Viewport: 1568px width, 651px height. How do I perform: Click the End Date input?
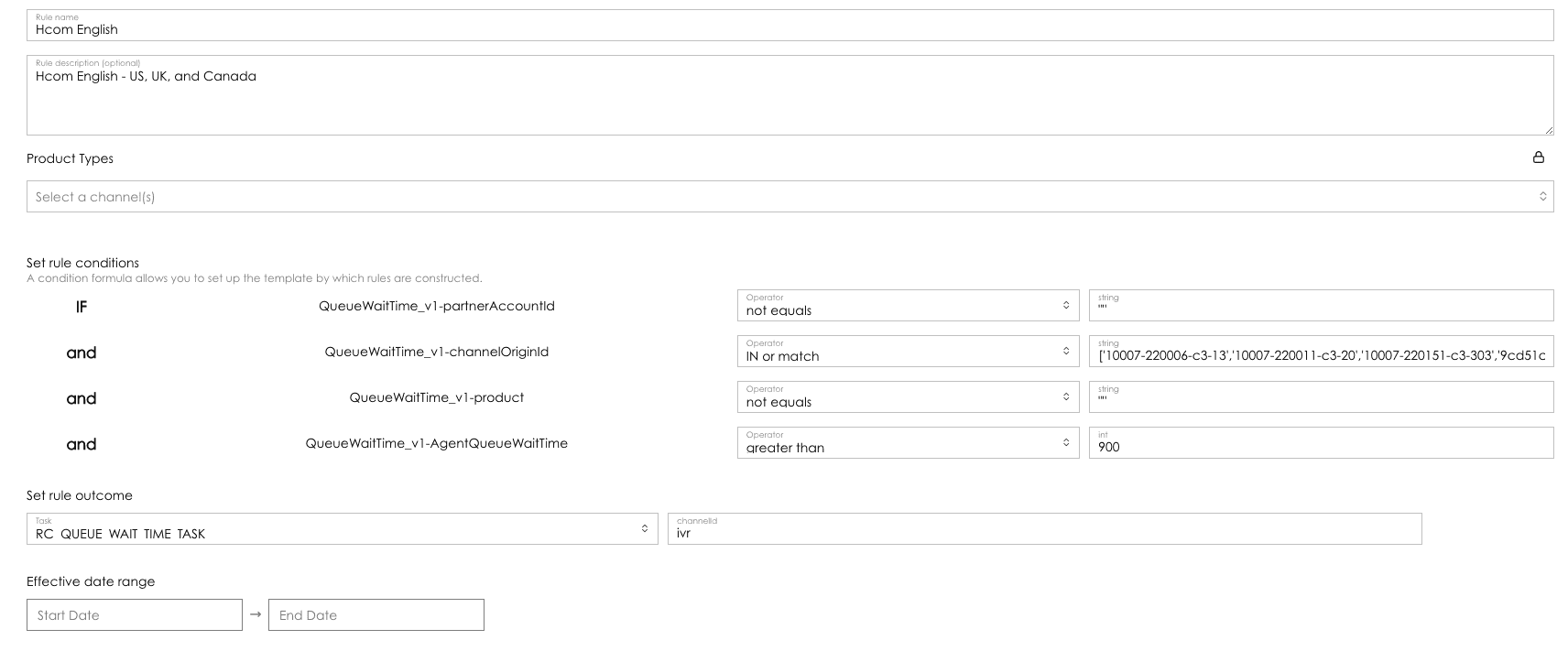[376, 615]
